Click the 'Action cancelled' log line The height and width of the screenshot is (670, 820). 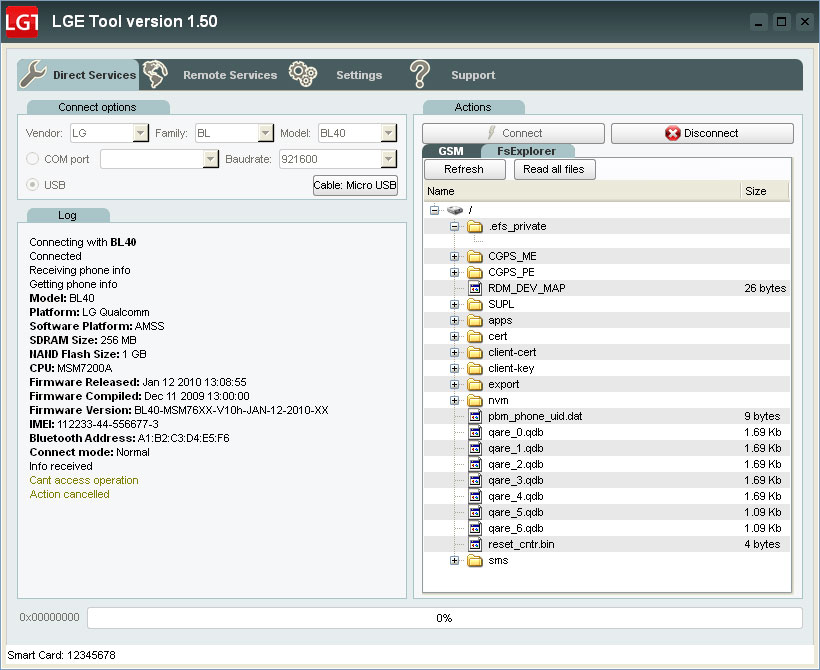pyautogui.click(x=70, y=494)
